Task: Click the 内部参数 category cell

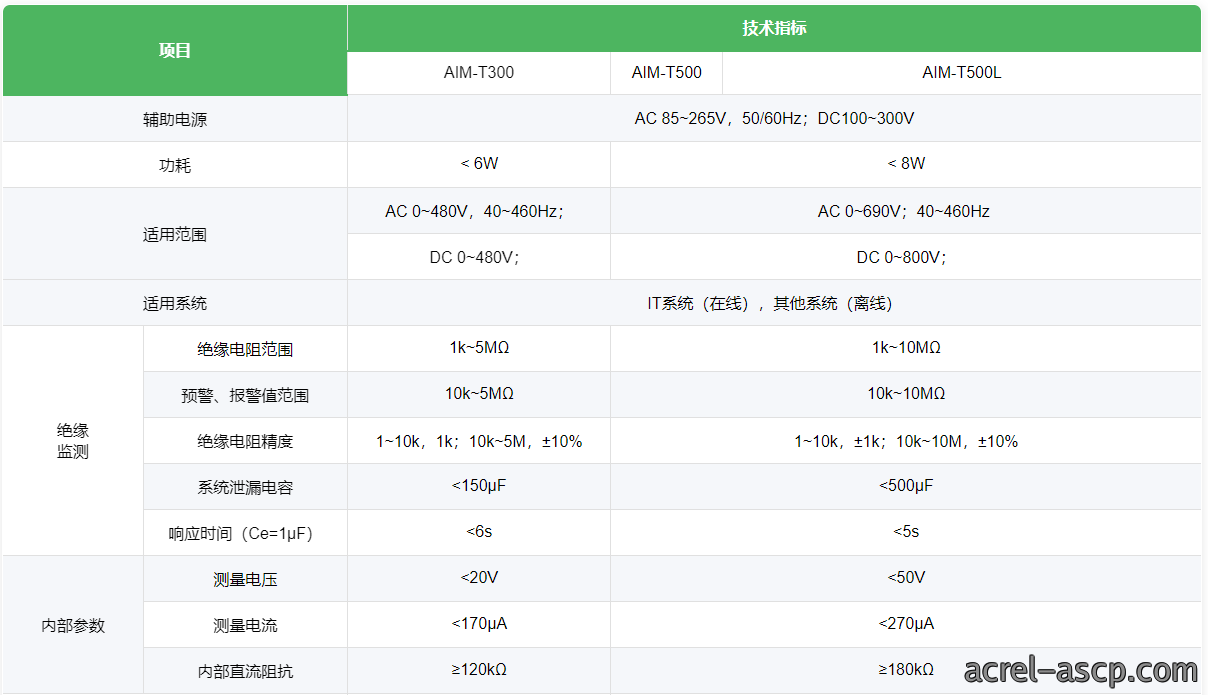Action: (73, 625)
